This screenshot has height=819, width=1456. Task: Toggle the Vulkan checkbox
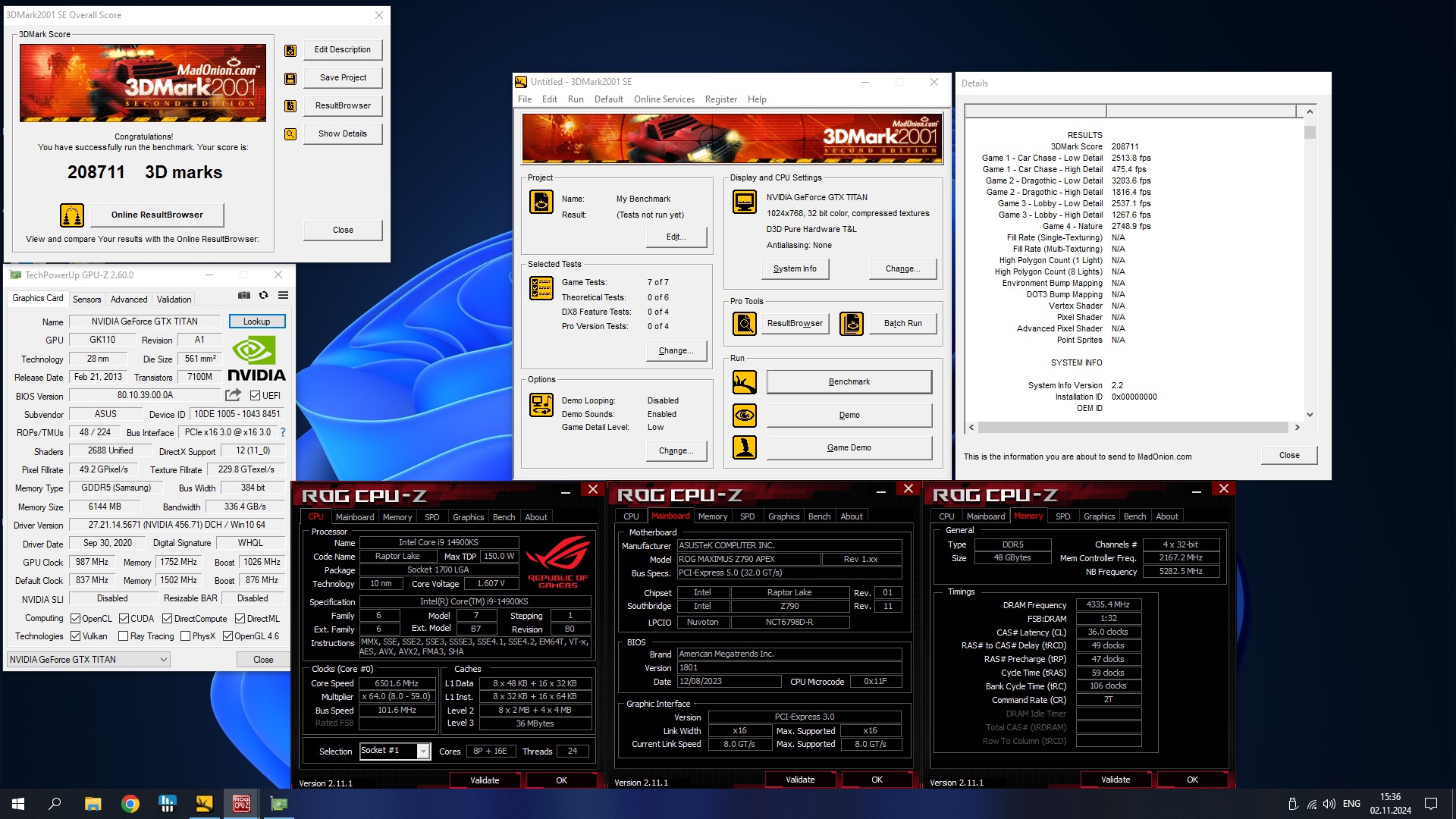pos(76,636)
